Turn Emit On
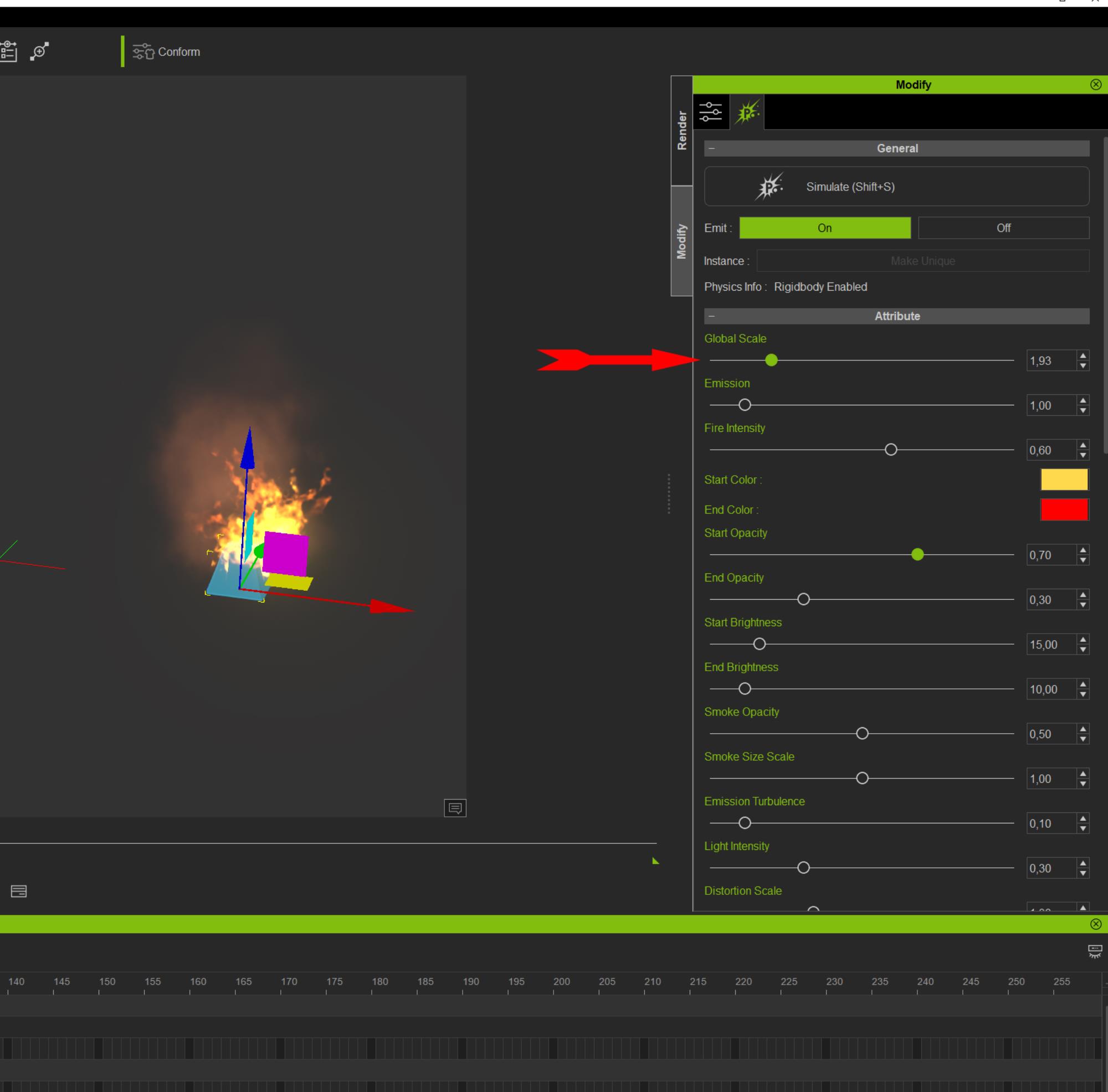1108x1092 pixels. point(825,228)
